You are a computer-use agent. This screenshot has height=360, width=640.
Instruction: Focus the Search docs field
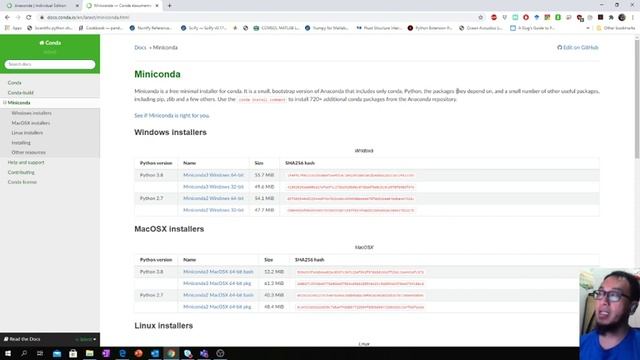[50, 64]
